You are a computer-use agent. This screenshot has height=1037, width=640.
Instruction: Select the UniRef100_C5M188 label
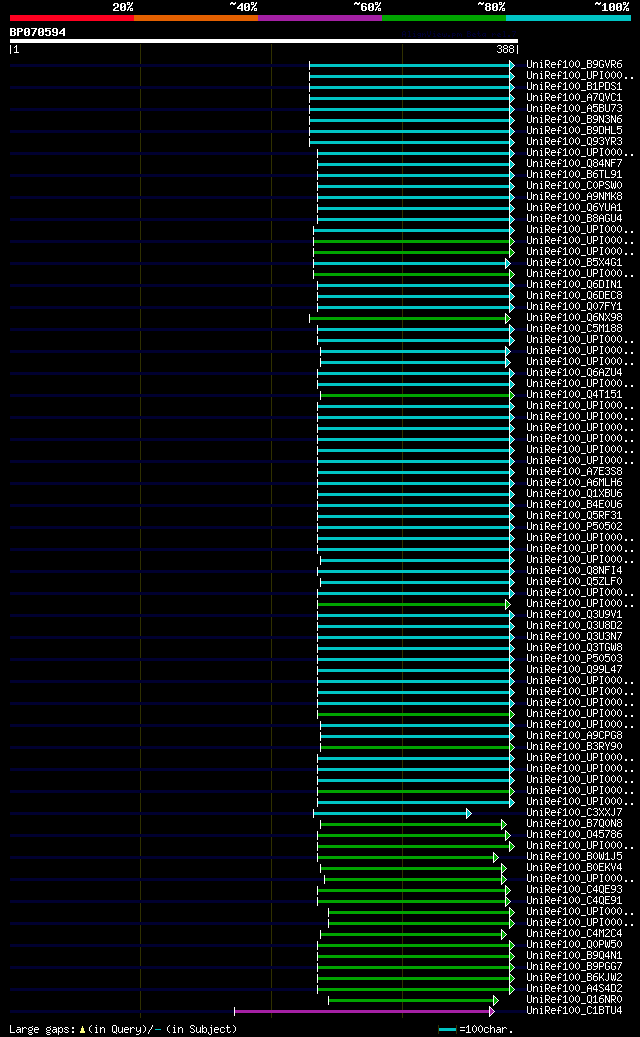tap(574, 329)
